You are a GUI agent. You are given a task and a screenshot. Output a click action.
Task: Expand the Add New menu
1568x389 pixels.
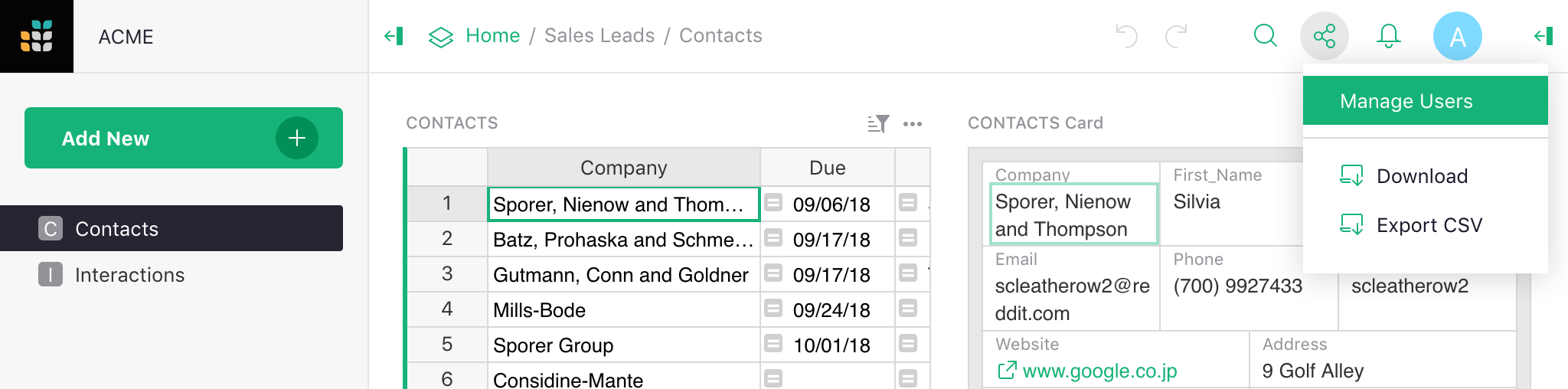tap(184, 138)
